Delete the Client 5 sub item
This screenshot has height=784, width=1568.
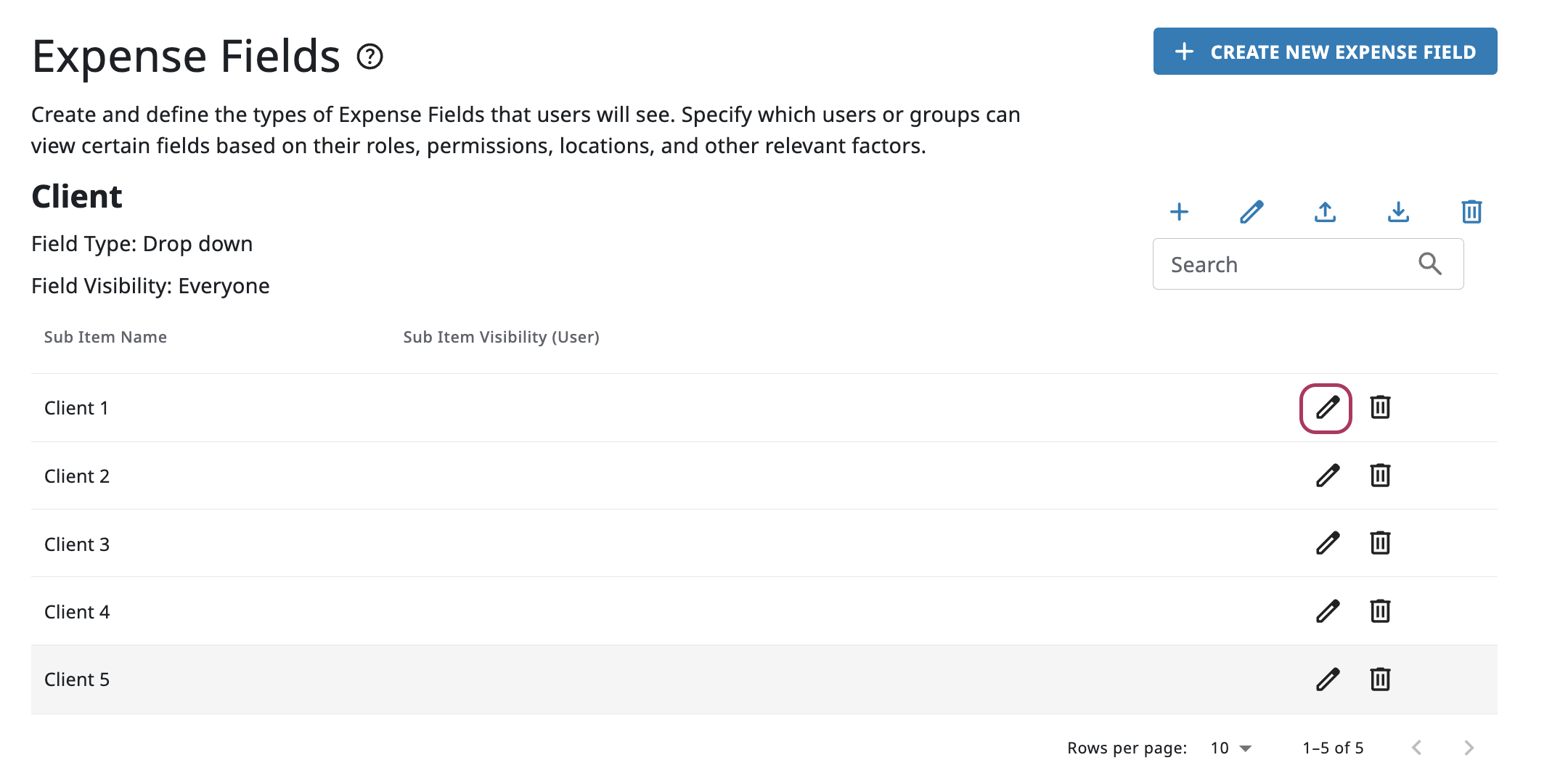coord(1380,679)
